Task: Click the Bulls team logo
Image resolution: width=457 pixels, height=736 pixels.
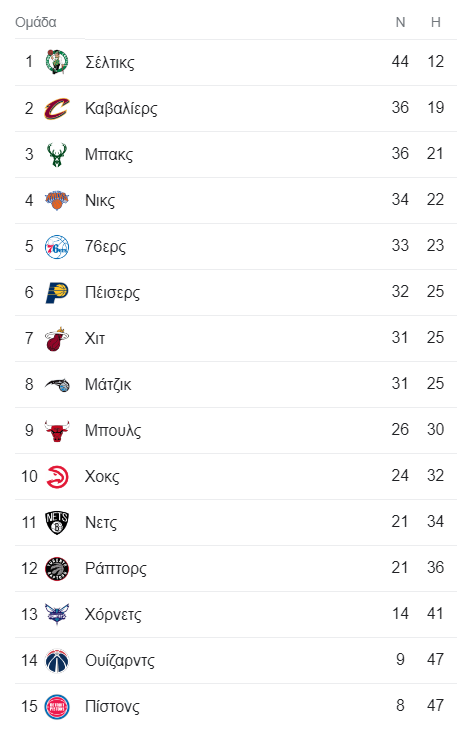Action: click(x=57, y=430)
